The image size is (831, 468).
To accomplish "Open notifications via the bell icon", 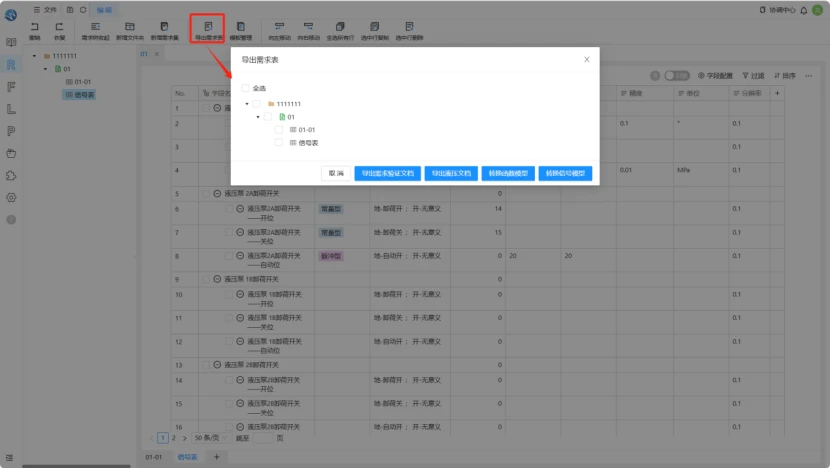I will pos(803,10).
